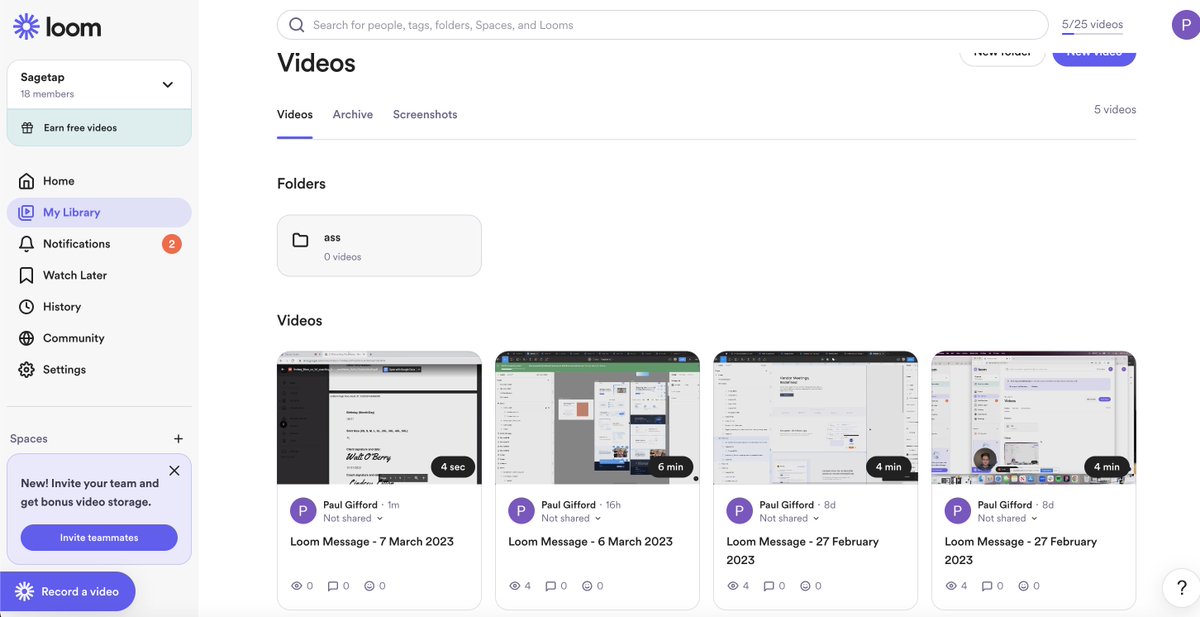
Task: Click the reactions smiley on 7 March video
Action: click(369, 586)
